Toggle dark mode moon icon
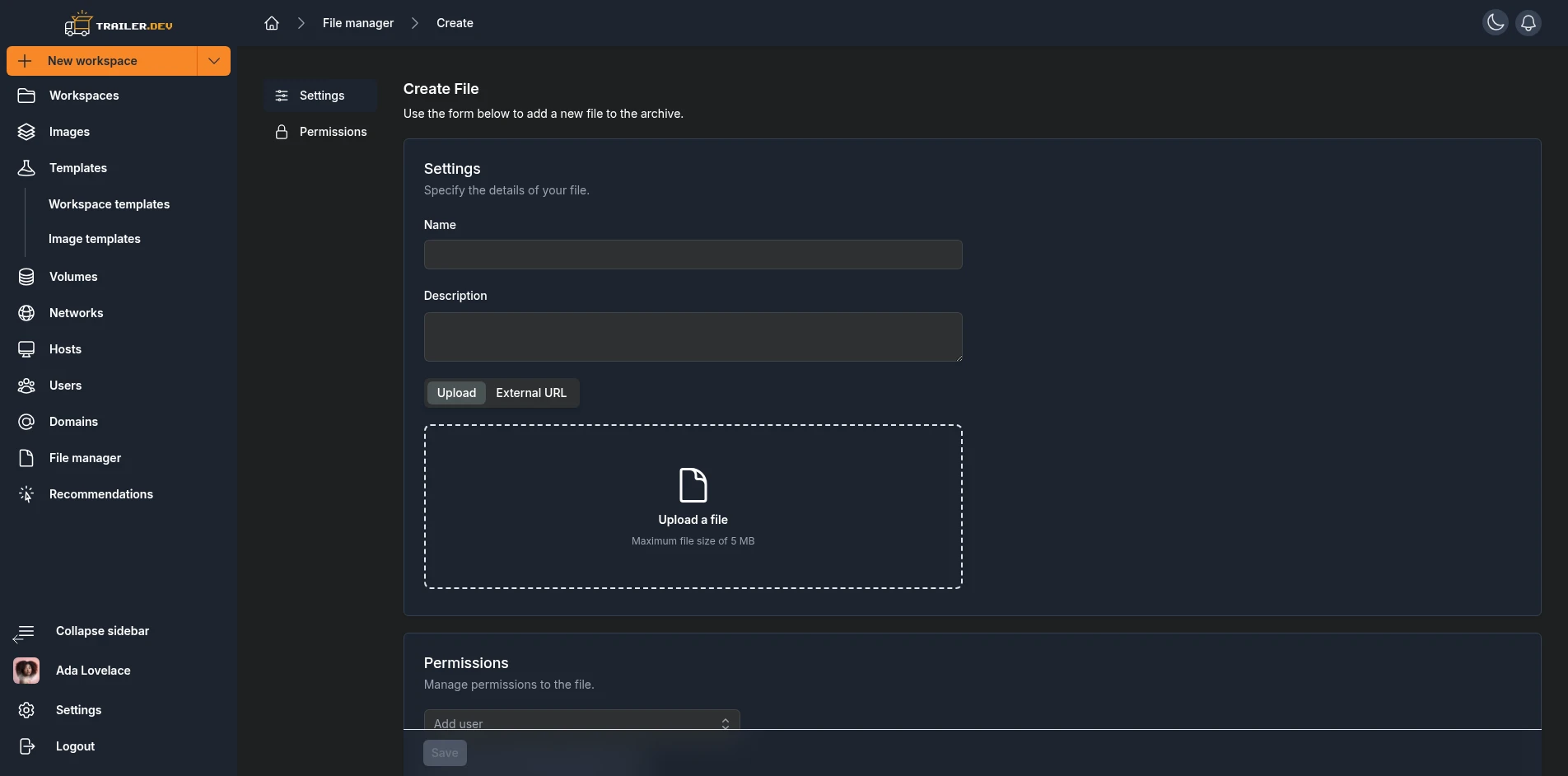The height and width of the screenshot is (776, 1568). pos(1496,22)
